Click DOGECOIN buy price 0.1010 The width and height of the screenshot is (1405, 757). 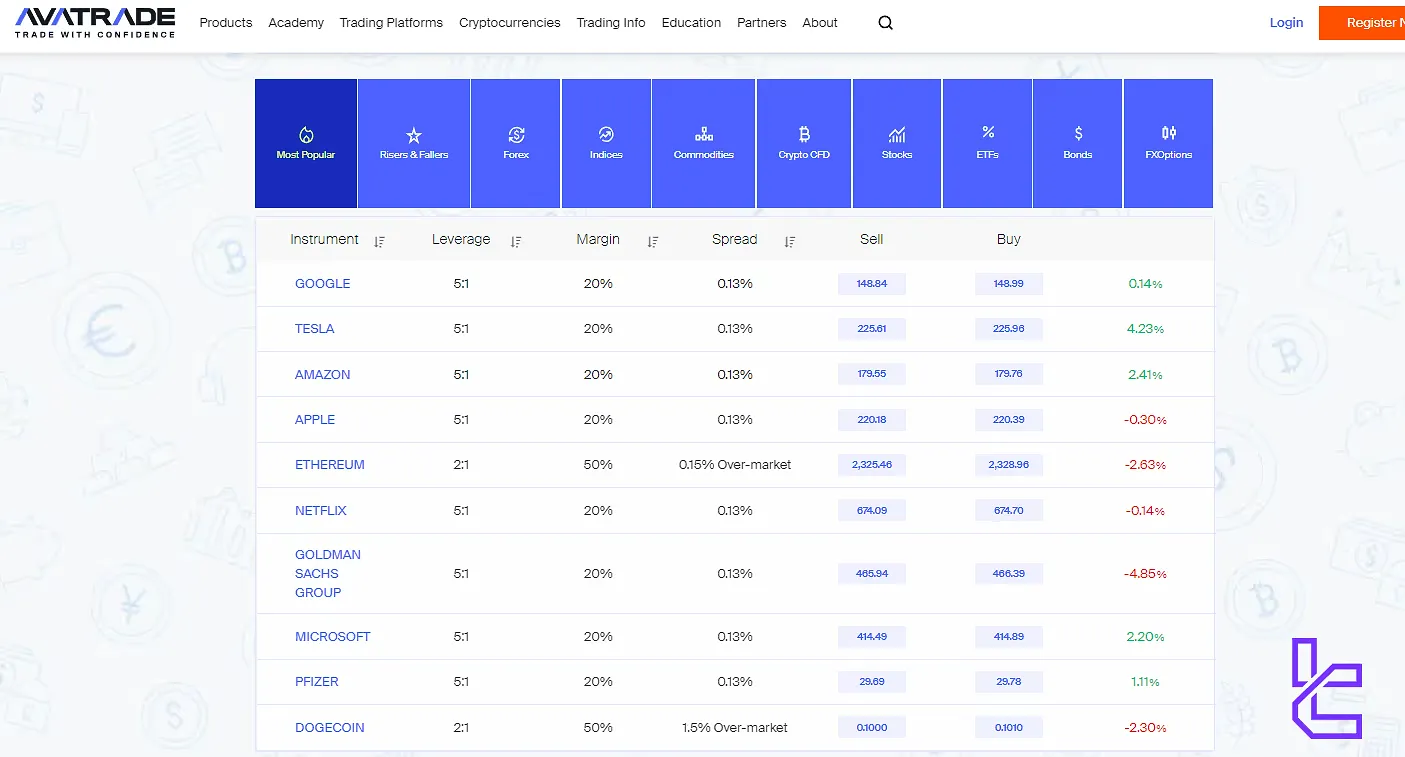[1009, 728]
